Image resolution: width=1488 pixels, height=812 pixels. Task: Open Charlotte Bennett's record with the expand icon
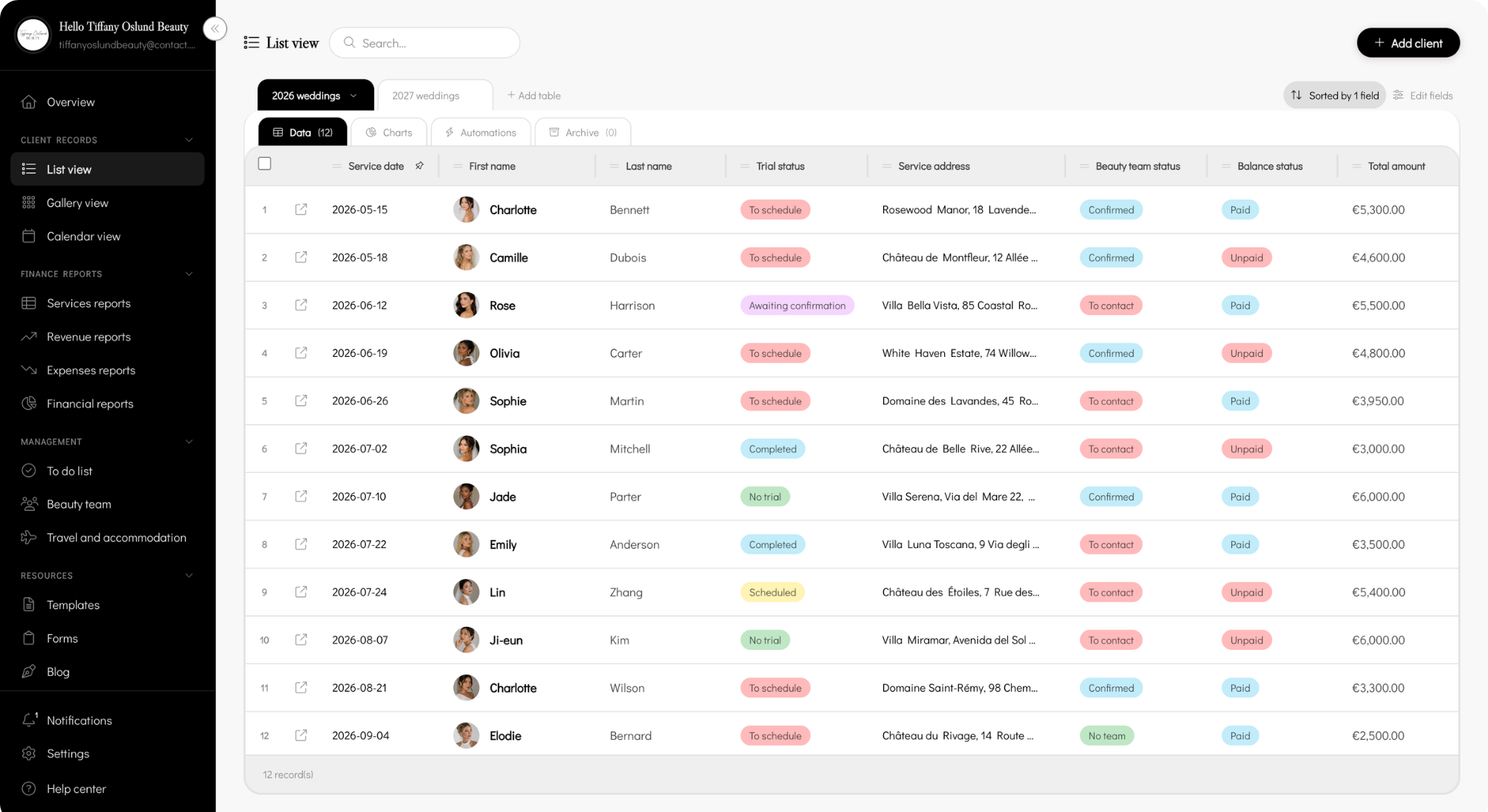301,210
